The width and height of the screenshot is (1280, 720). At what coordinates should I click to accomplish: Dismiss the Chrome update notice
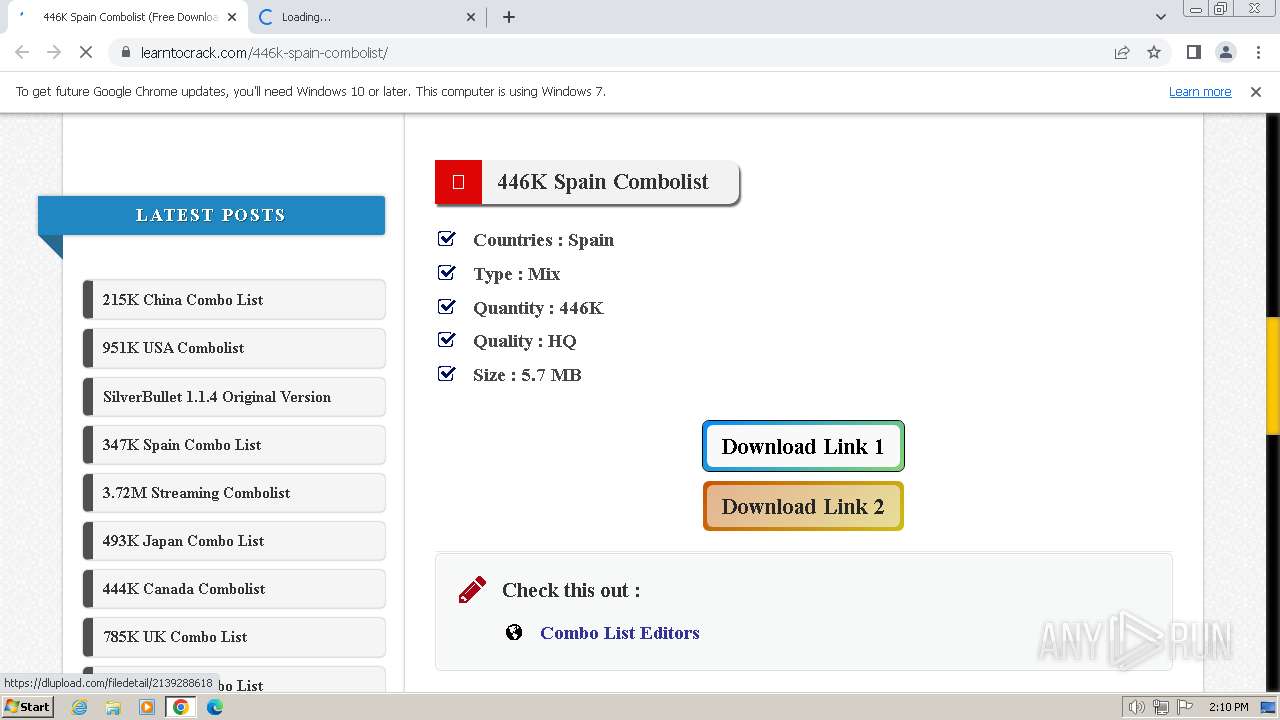(x=1256, y=92)
